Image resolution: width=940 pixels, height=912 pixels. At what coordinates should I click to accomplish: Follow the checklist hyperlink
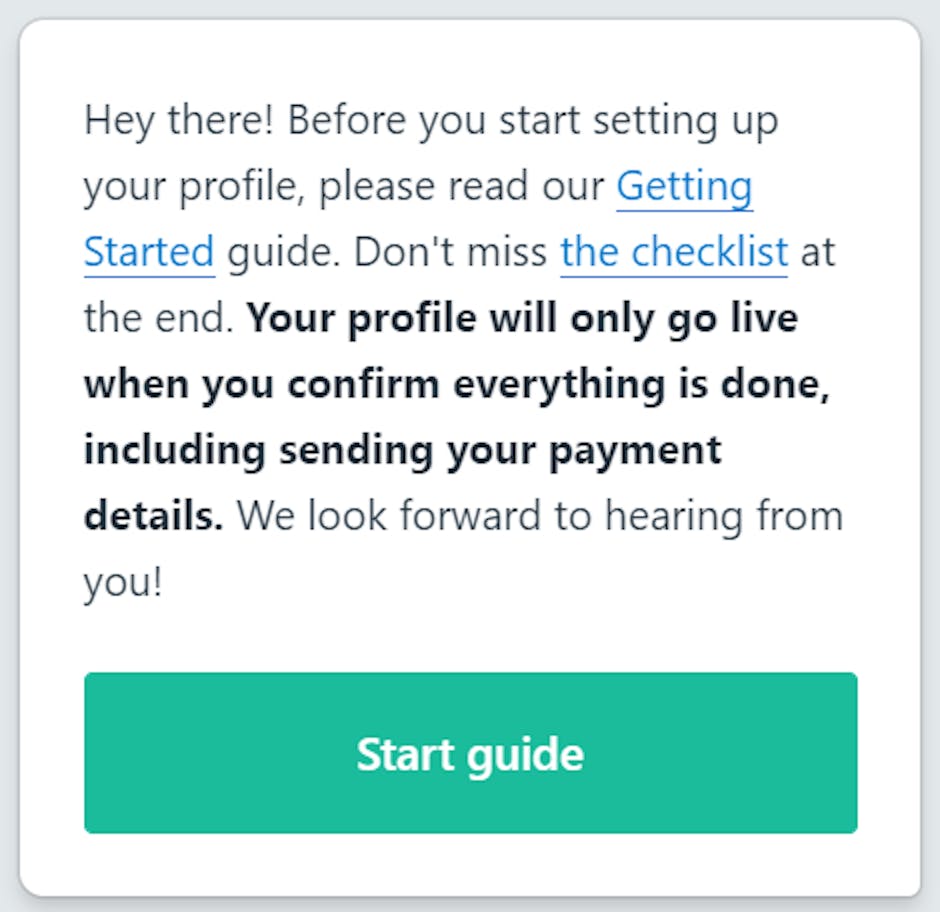click(x=674, y=252)
